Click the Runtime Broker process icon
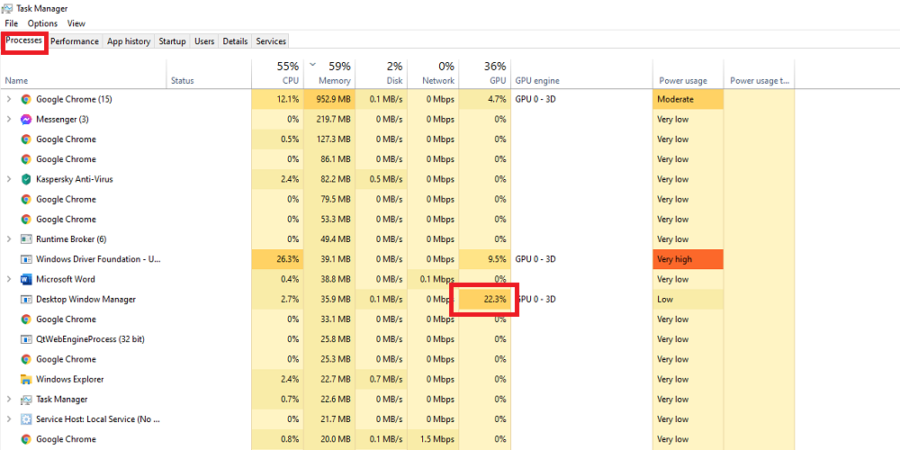 point(26,239)
